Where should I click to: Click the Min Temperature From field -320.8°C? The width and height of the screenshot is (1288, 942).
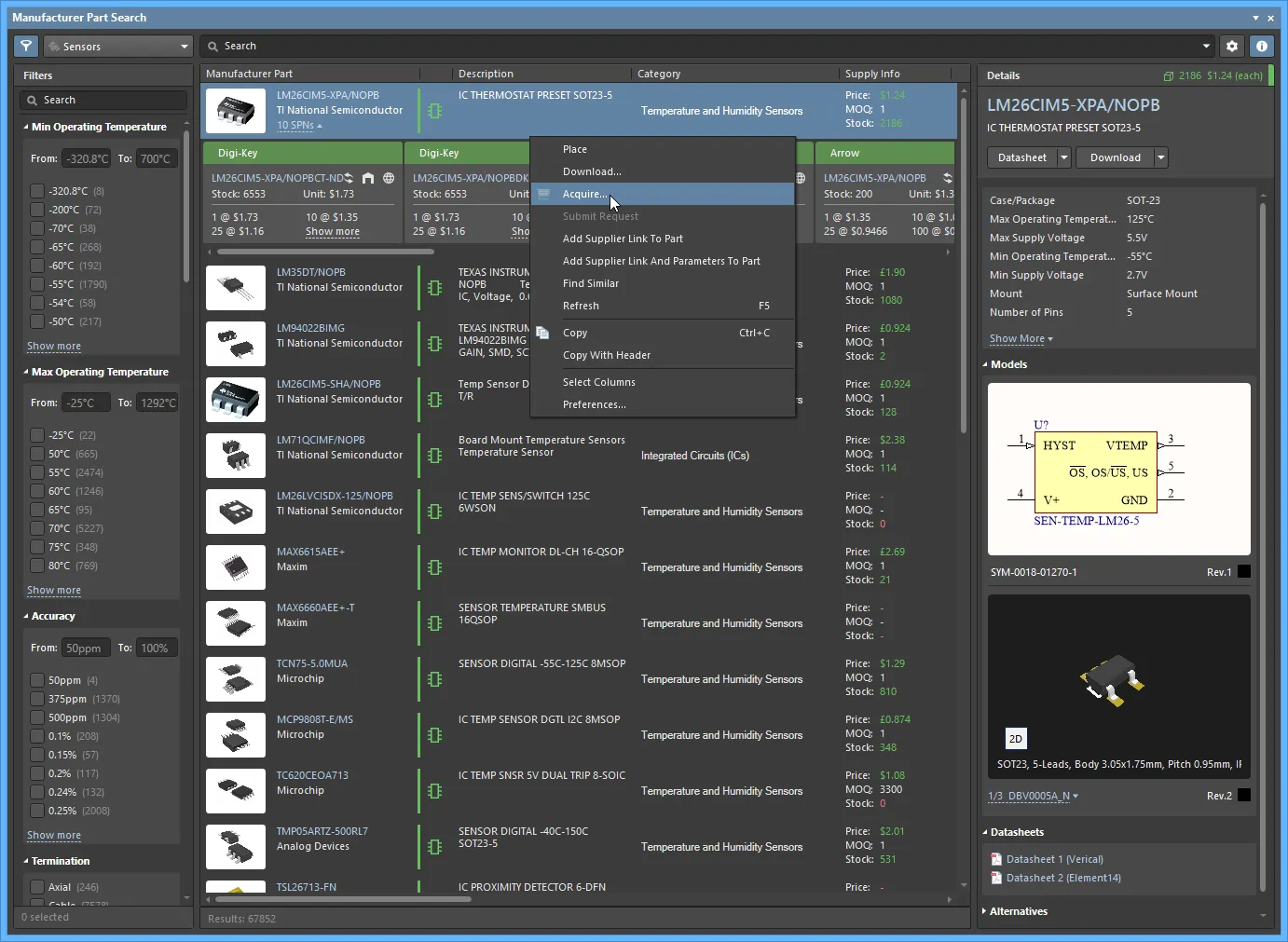86,158
